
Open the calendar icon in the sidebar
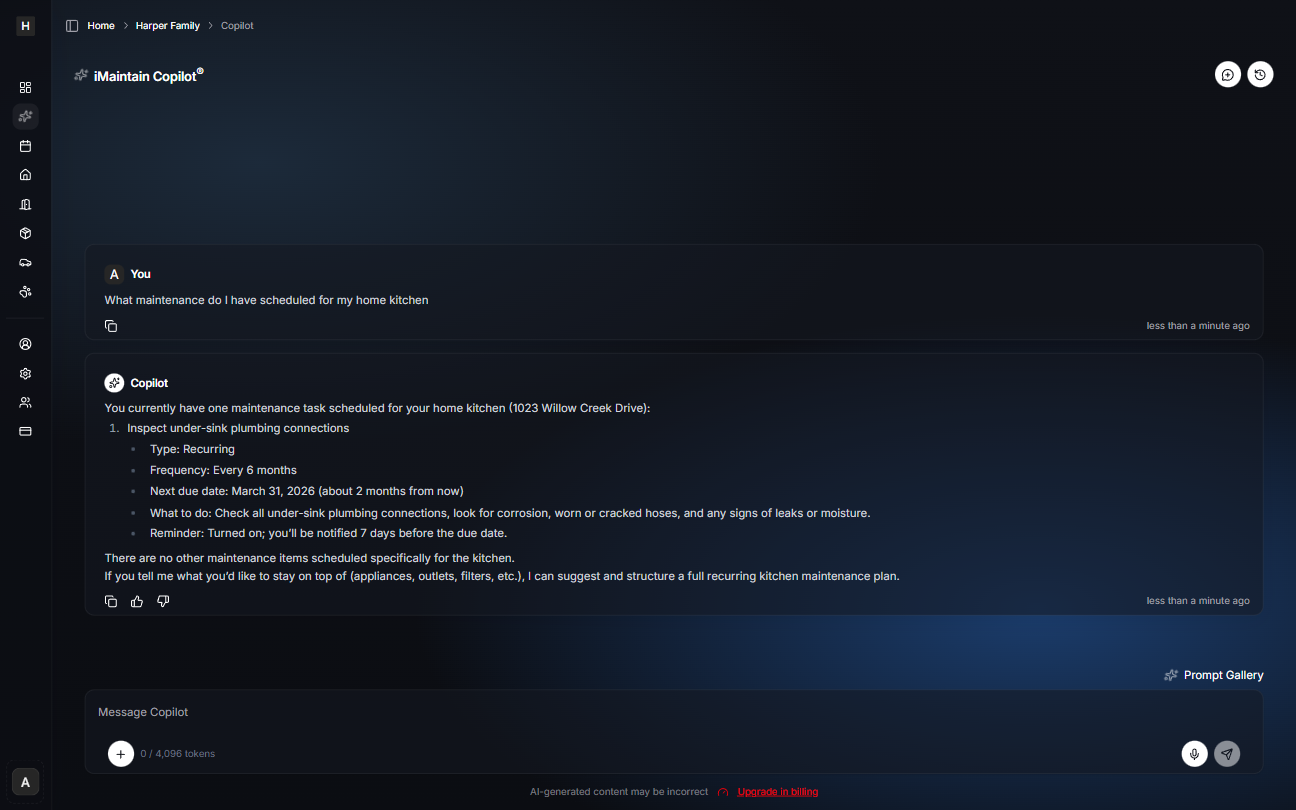[x=26, y=146]
